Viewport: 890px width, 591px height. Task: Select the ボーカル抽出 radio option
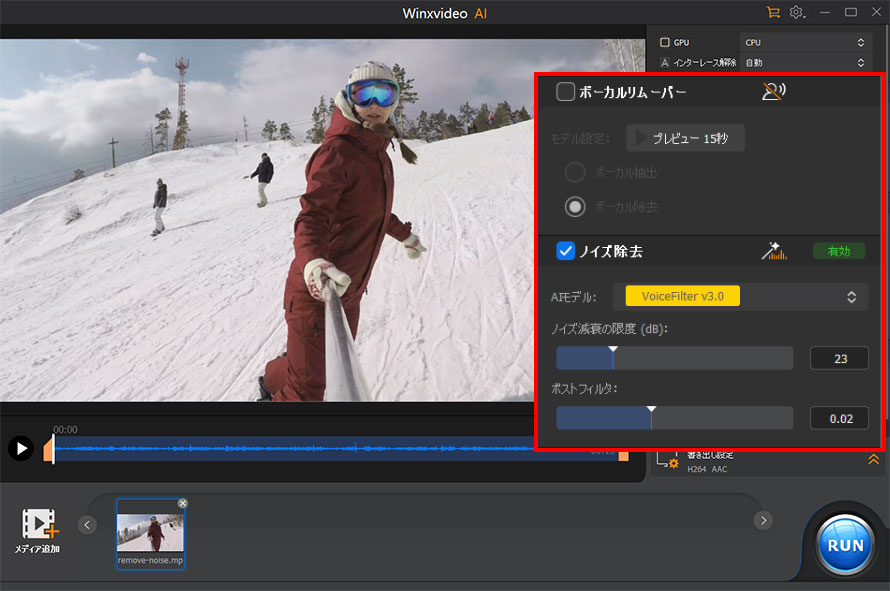coord(575,172)
